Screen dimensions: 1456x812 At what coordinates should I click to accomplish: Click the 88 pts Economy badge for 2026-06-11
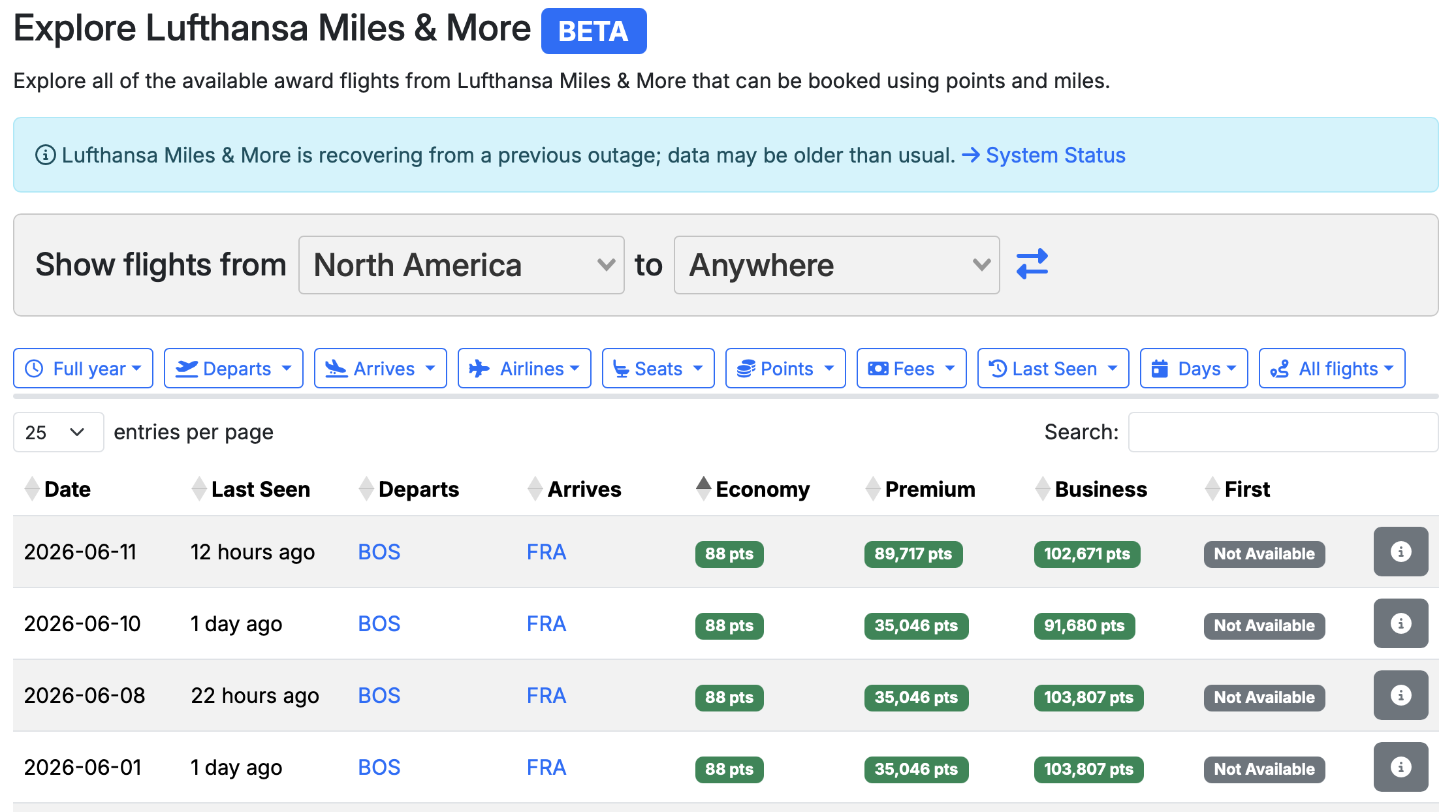click(729, 554)
